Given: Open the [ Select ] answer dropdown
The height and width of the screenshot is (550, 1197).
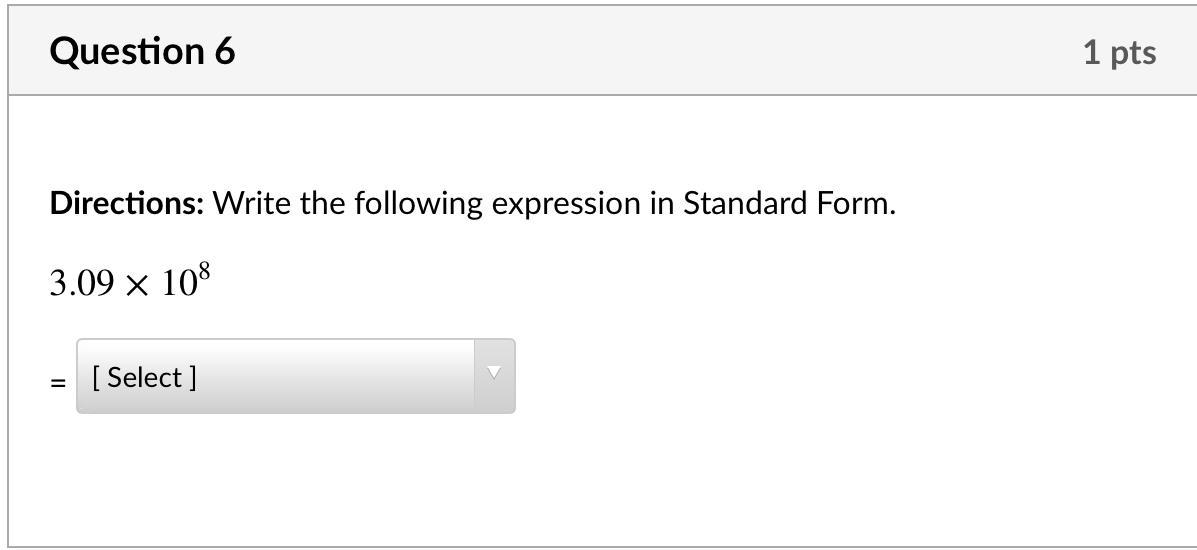Looking at the screenshot, I should (295, 376).
